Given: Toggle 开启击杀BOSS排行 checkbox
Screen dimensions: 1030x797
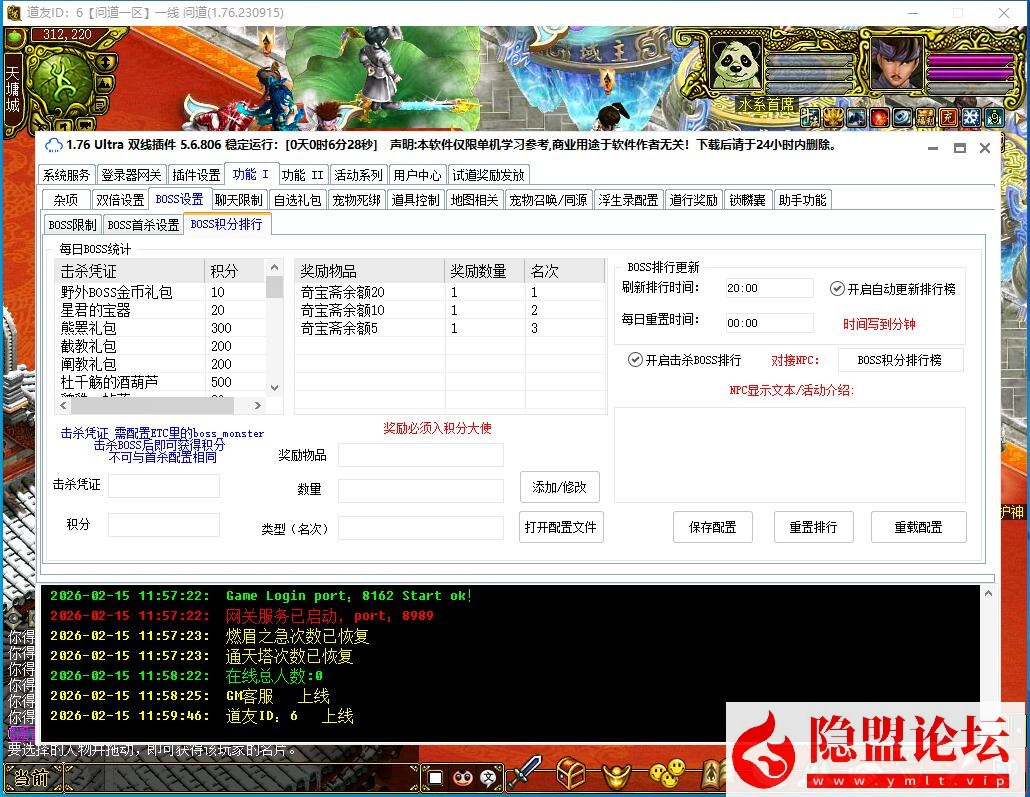Looking at the screenshot, I should (x=635, y=360).
